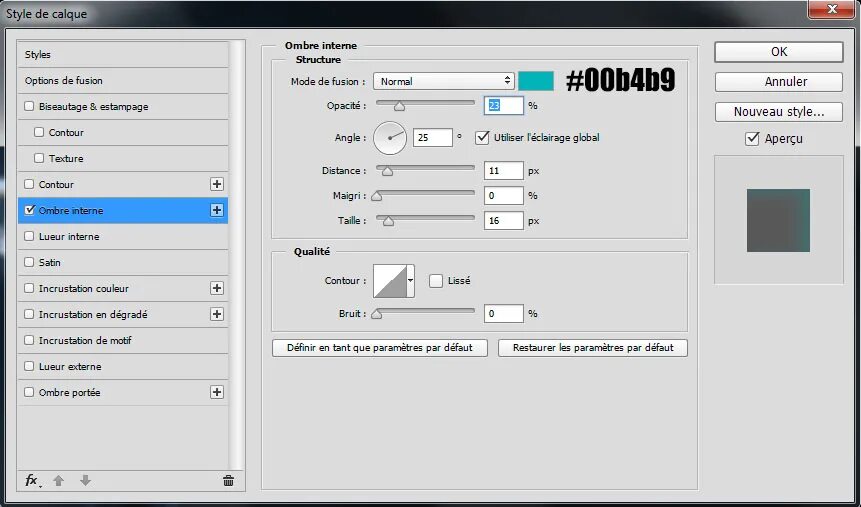Close the Style de calque dialog
Screen dimensions: 861x507
point(832,9)
